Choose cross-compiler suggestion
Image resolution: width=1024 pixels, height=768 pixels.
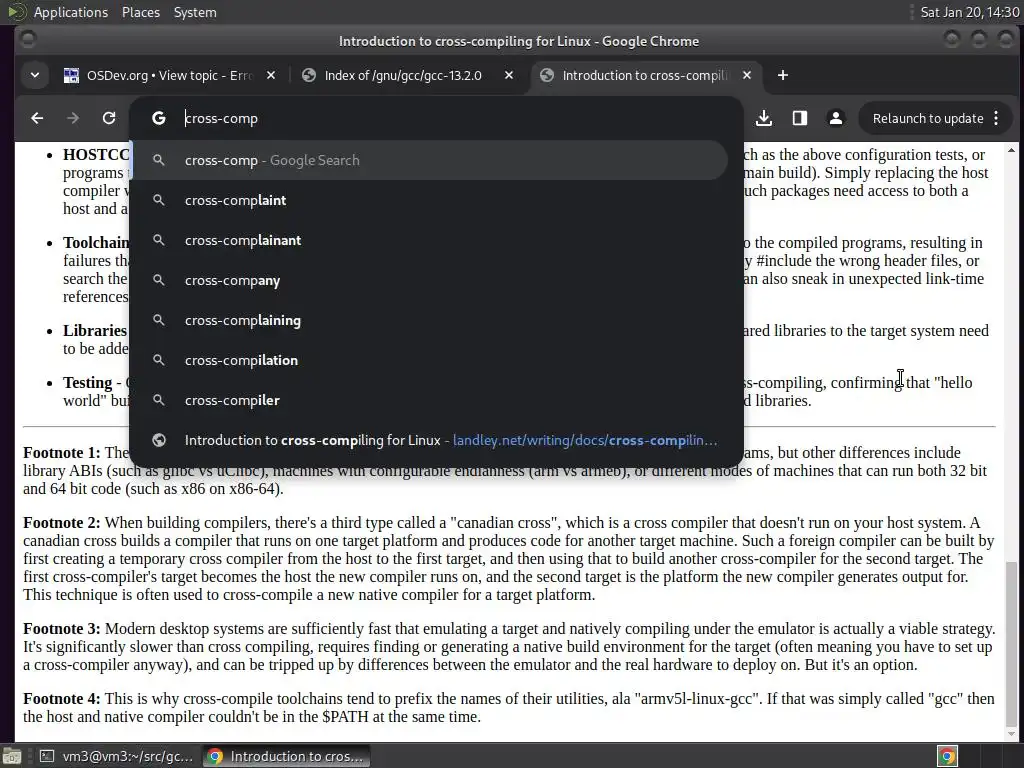pyautogui.click(x=430, y=400)
